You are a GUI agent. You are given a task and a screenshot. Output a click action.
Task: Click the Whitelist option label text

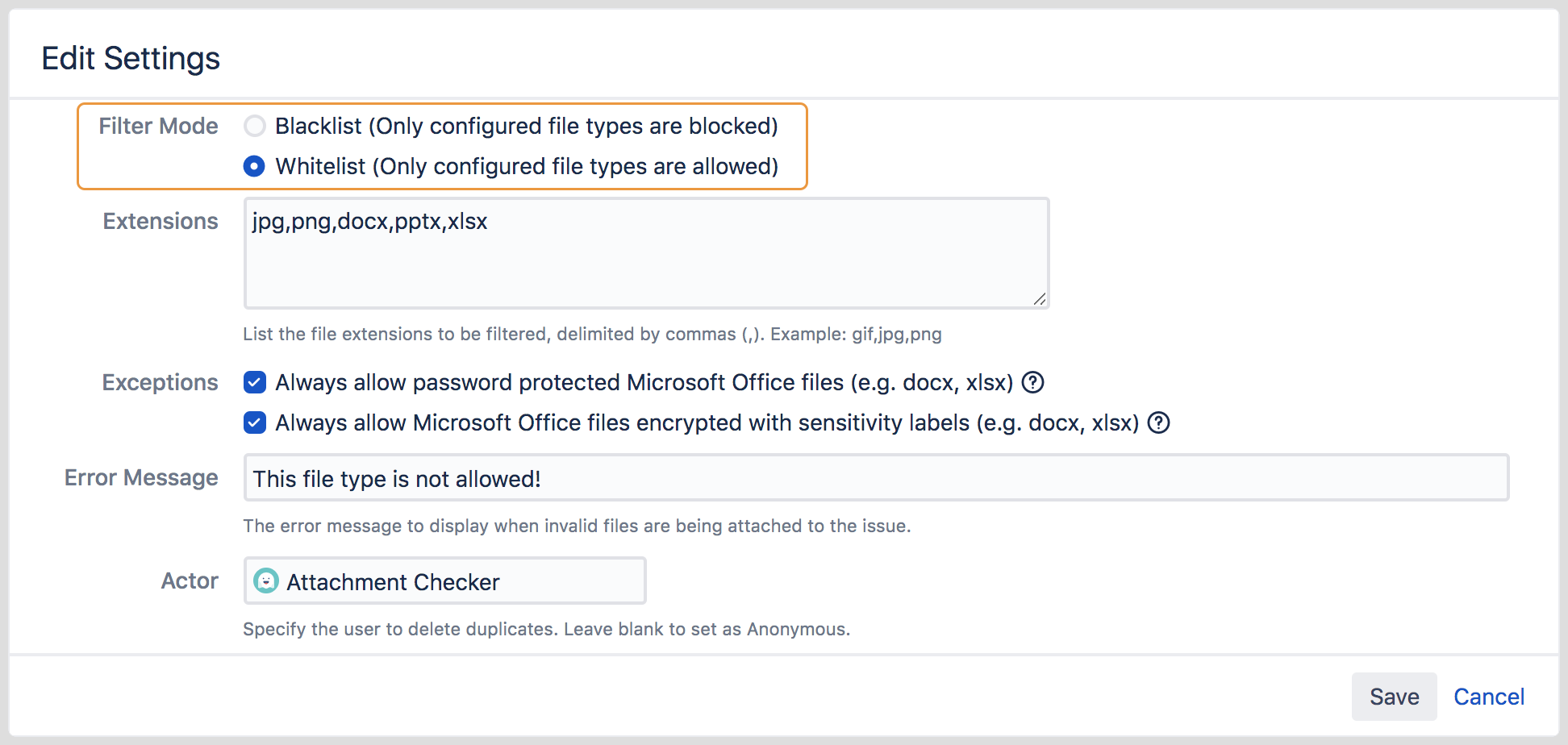click(x=526, y=166)
